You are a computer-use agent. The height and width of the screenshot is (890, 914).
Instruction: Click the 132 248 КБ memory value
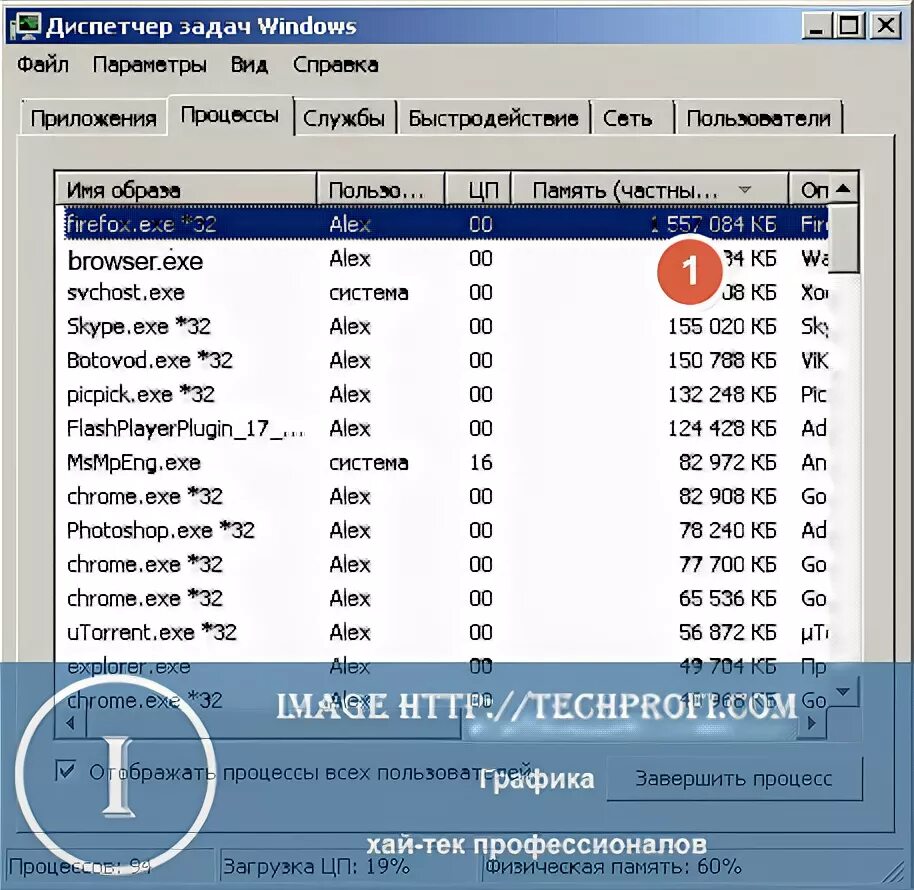click(x=722, y=395)
